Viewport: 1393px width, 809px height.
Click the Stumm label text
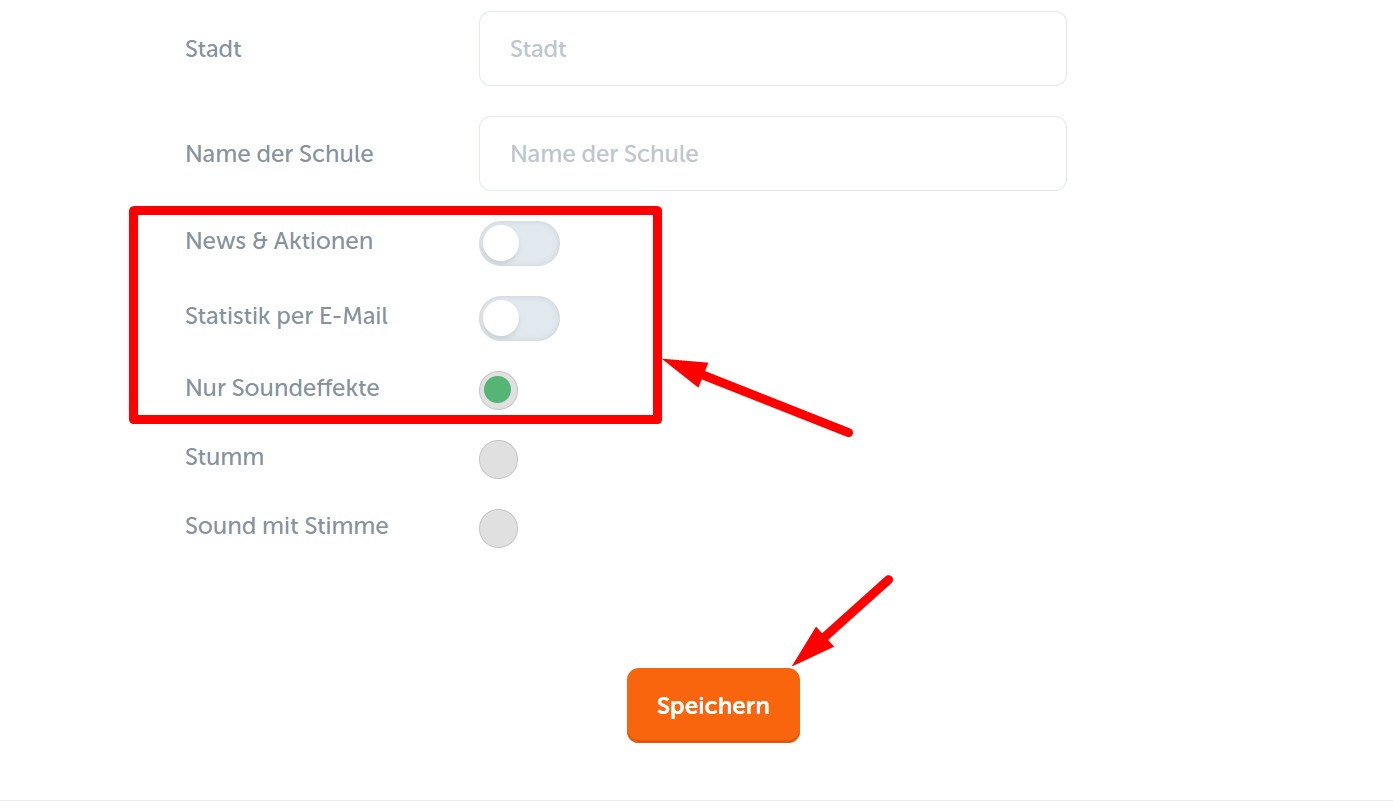(x=224, y=457)
